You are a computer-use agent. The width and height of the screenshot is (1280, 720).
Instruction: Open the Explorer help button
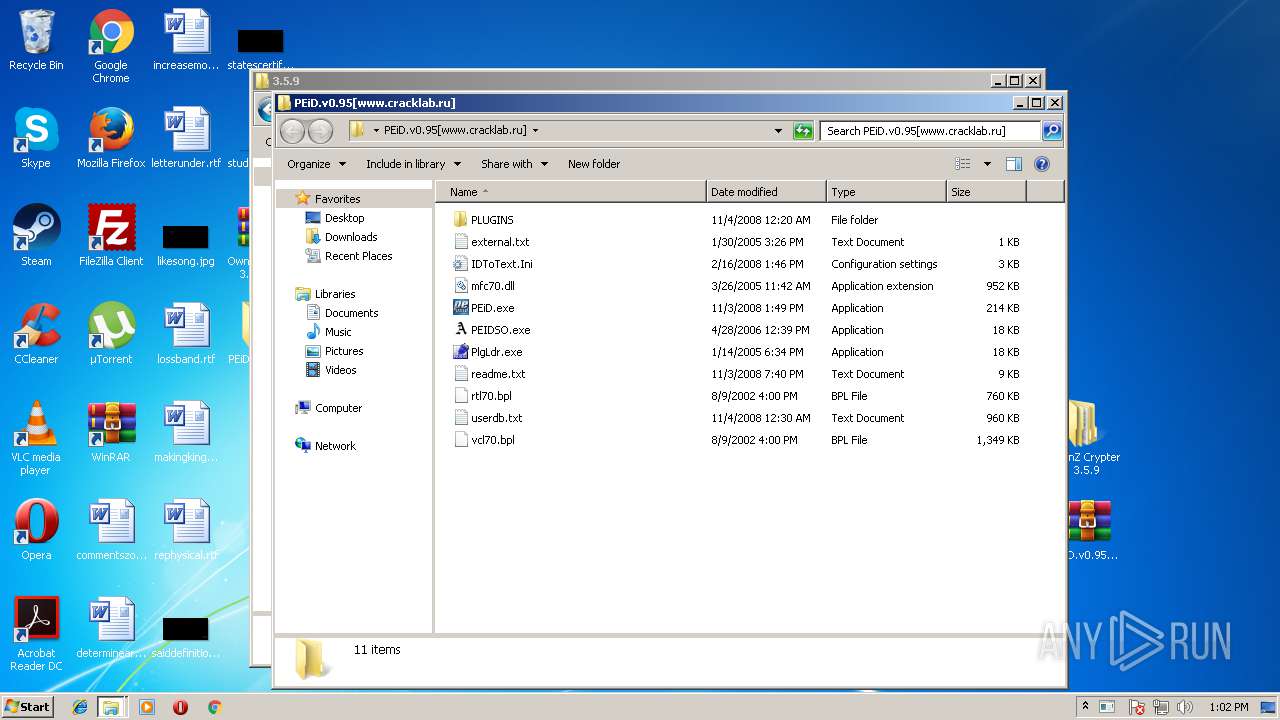1041,164
